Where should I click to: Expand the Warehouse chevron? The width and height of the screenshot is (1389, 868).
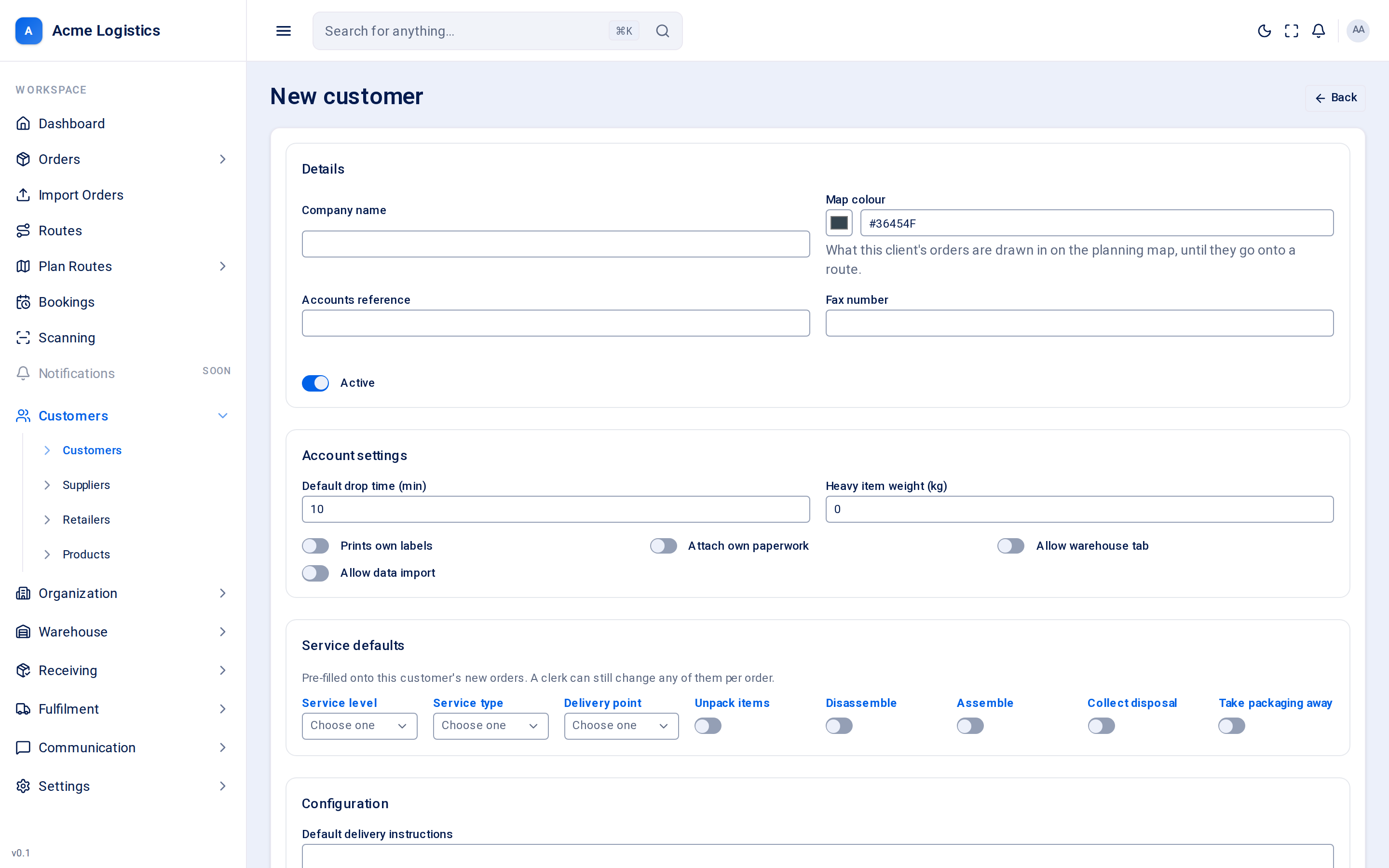coord(223,632)
